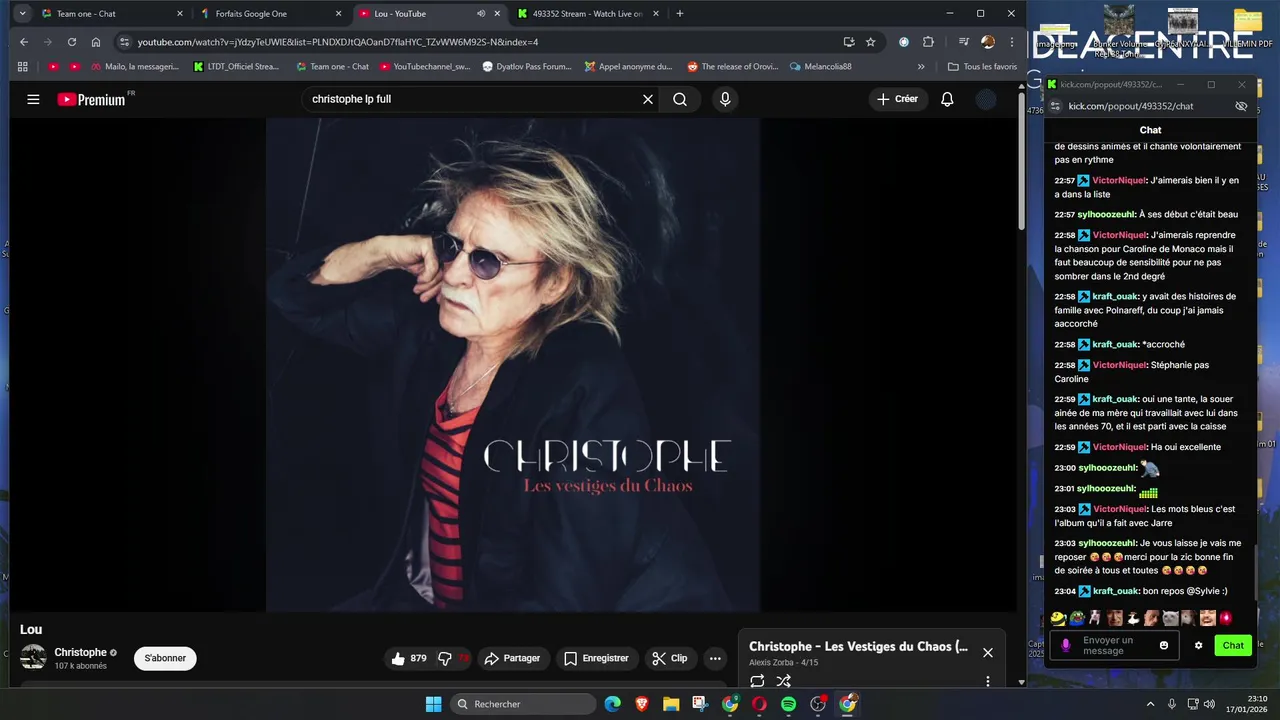This screenshot has width=1280, height=720.
Task: Toggle playlist loop
Action: click(757, 681)
